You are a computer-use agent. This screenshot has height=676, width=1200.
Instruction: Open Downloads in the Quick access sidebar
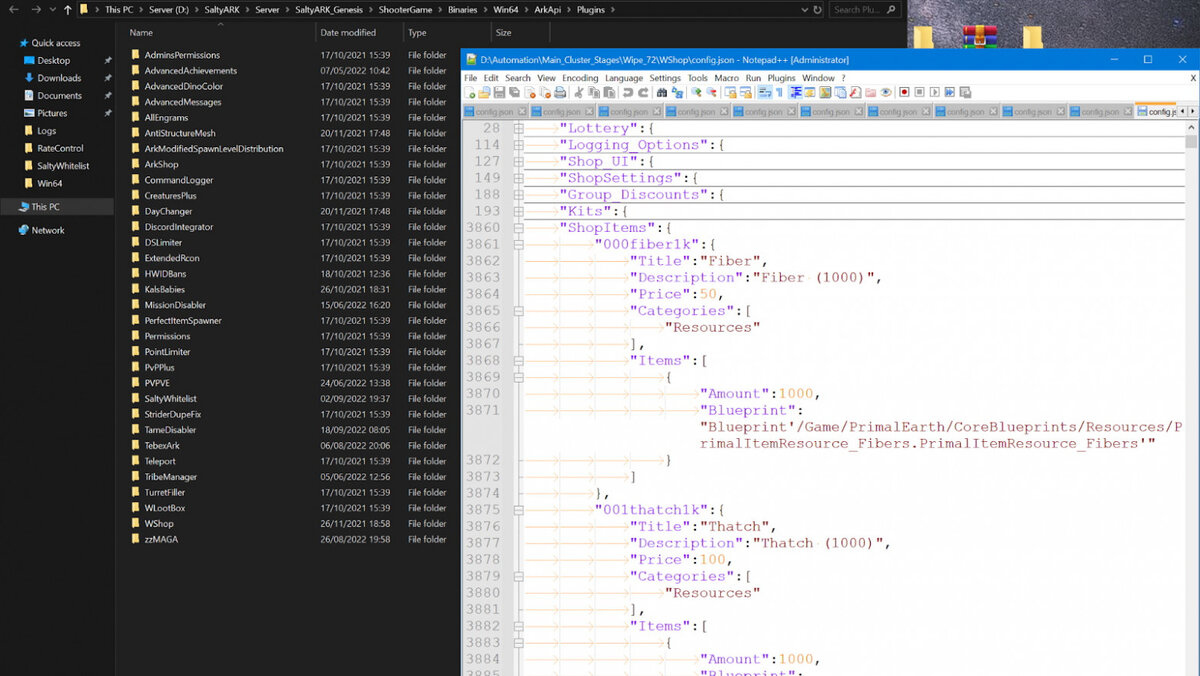(x=59, y=78)
